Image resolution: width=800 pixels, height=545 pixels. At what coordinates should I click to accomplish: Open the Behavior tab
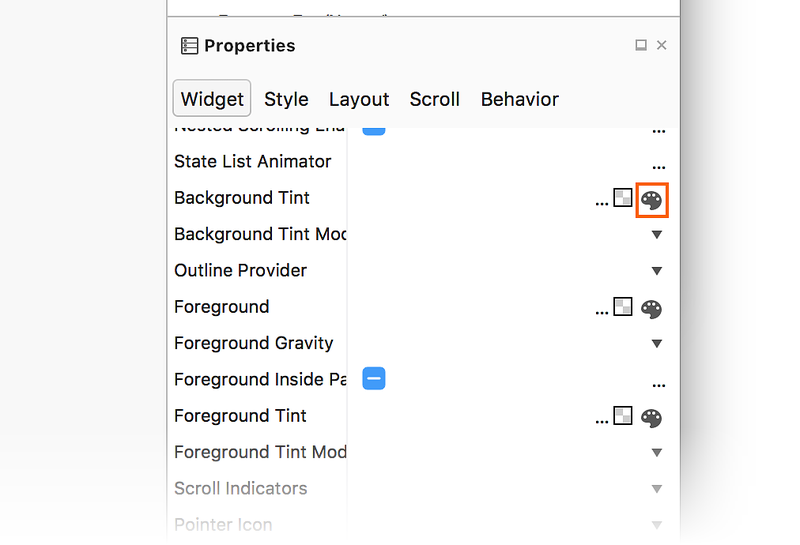520,99
